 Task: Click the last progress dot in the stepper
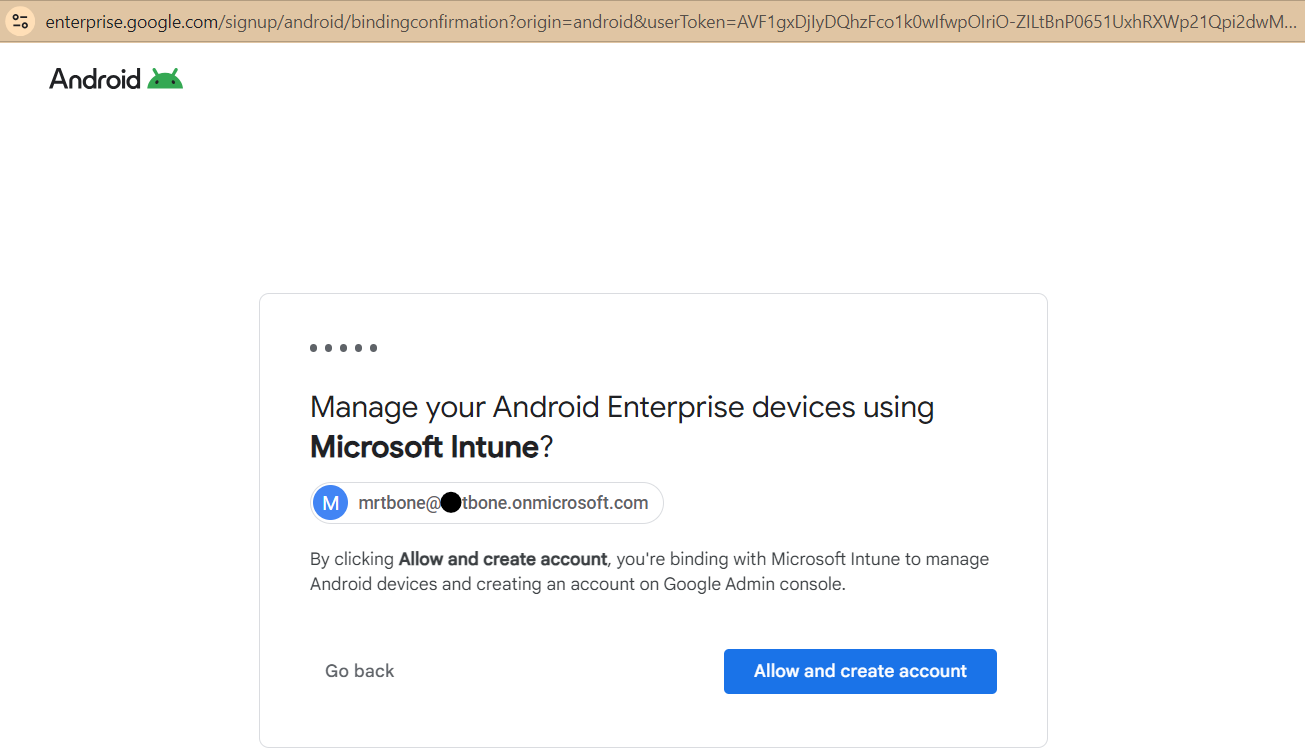[373, 348]
